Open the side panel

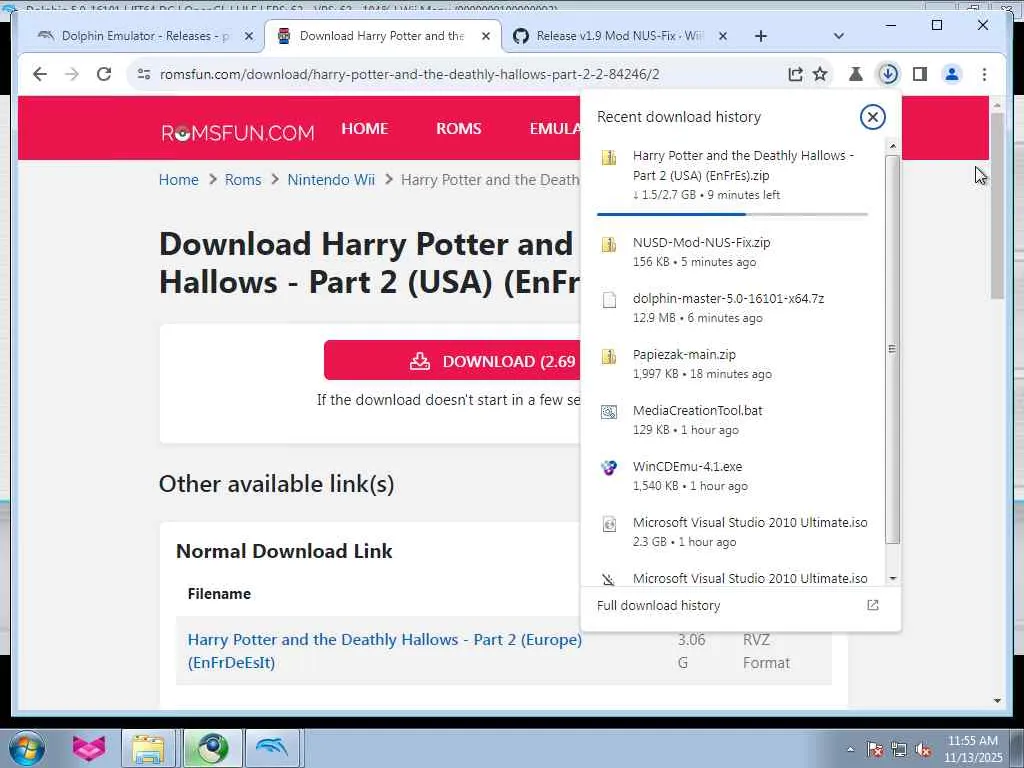click(x=920, y=74)
